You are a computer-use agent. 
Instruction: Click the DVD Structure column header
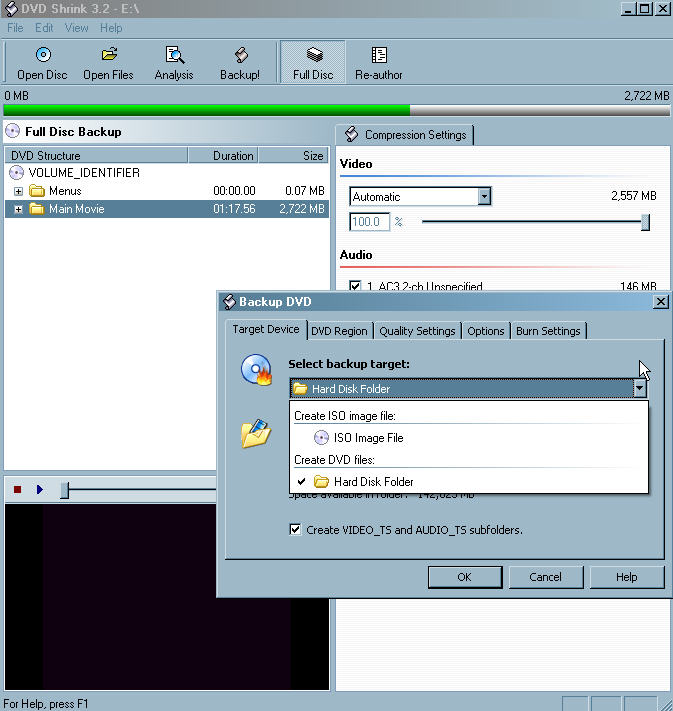coord(96,156)
